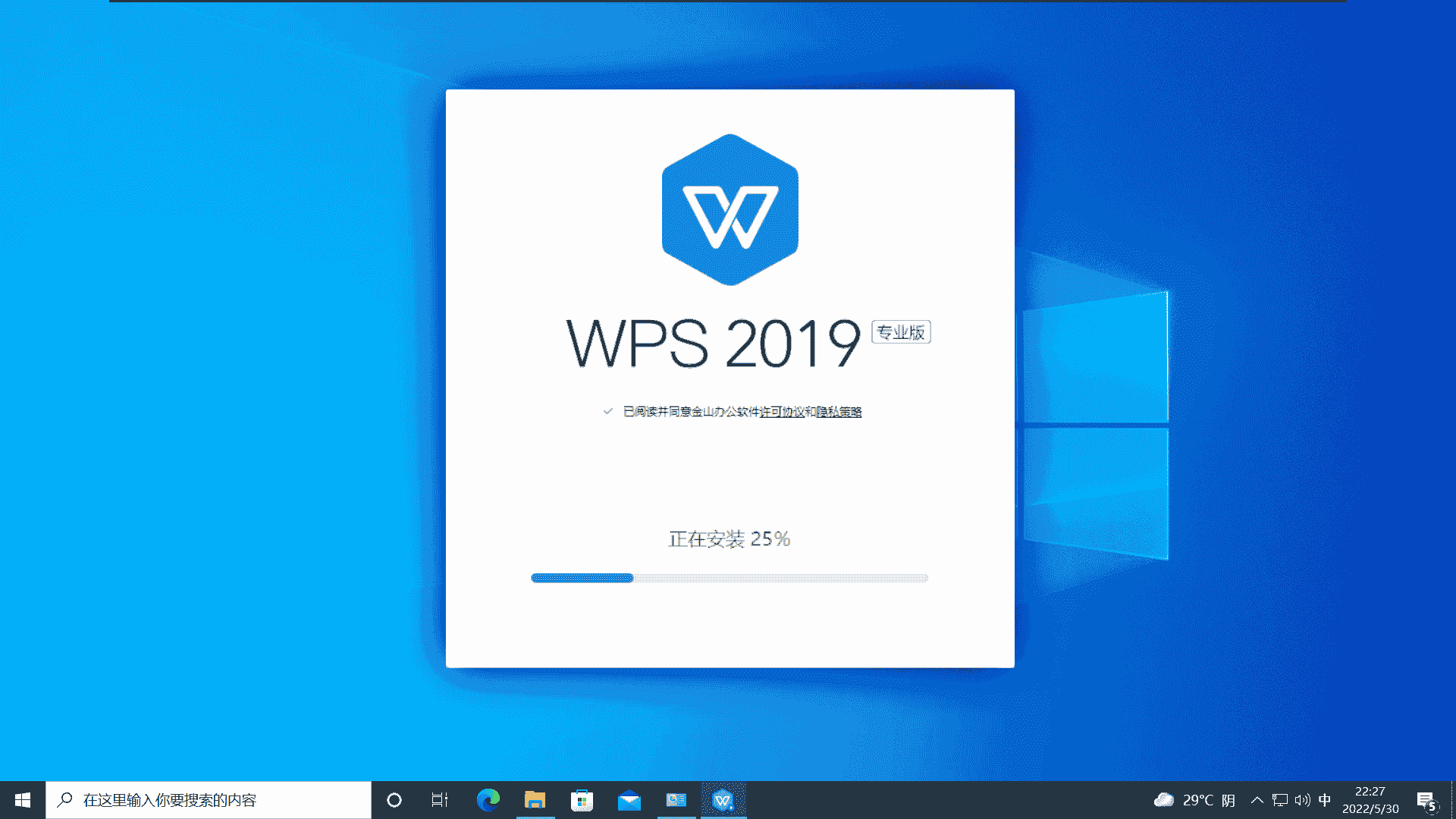Switch to the running app beside Mail
1456x819 pixels.
[x=676, y=800]
